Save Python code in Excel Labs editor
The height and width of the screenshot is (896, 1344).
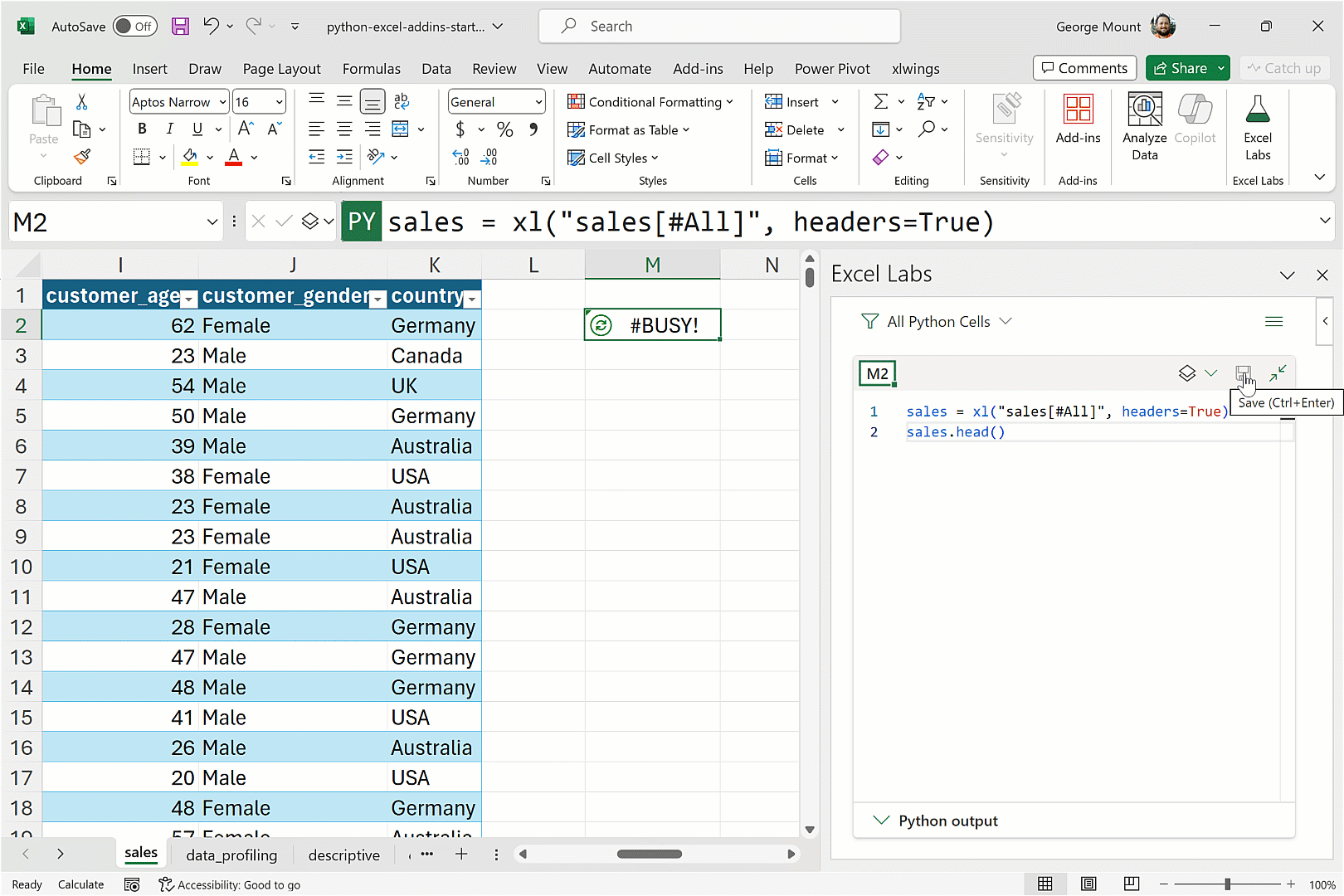coord(1243,373)
